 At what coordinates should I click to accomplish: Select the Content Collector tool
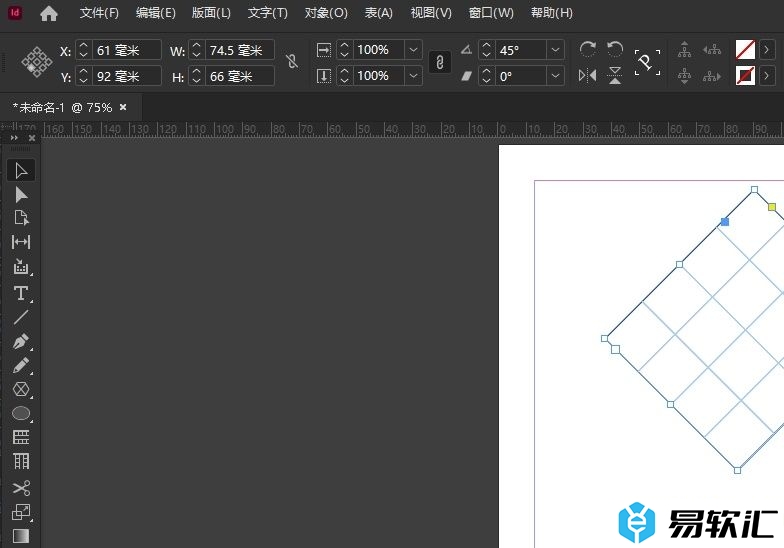click(21, 267)
